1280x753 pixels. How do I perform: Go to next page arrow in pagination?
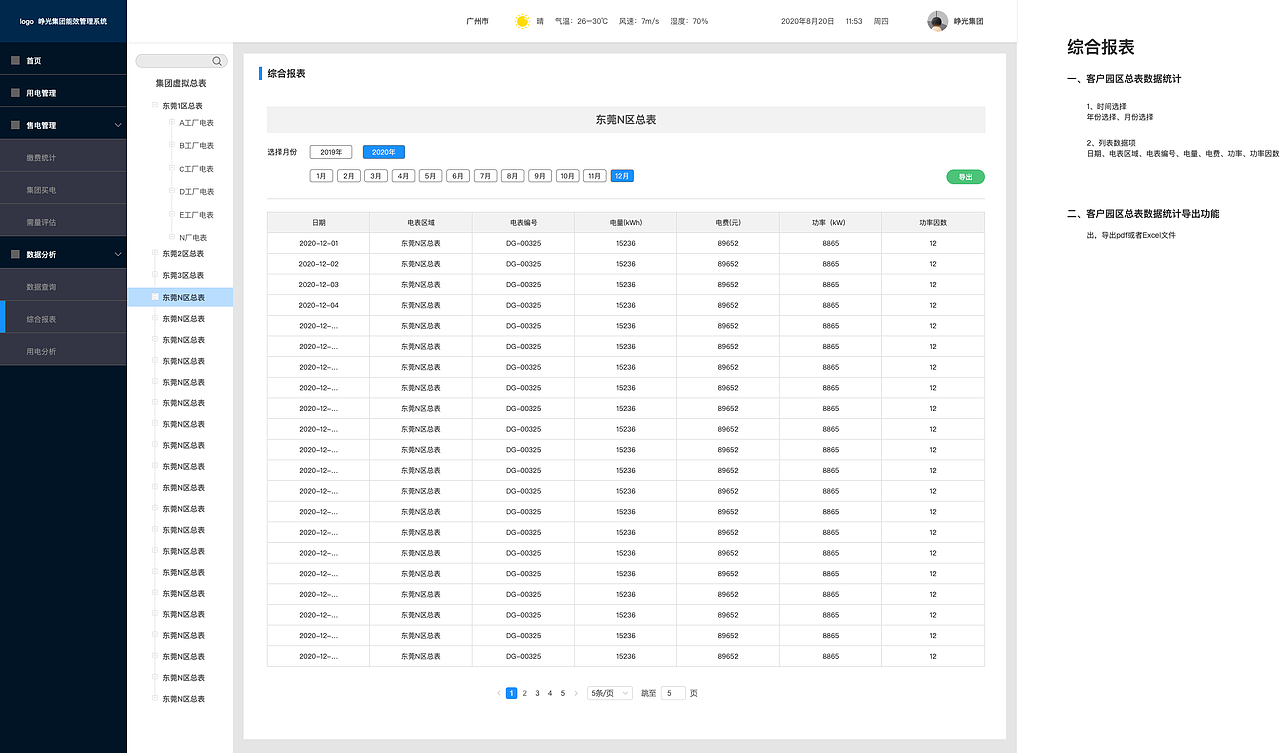576,693
